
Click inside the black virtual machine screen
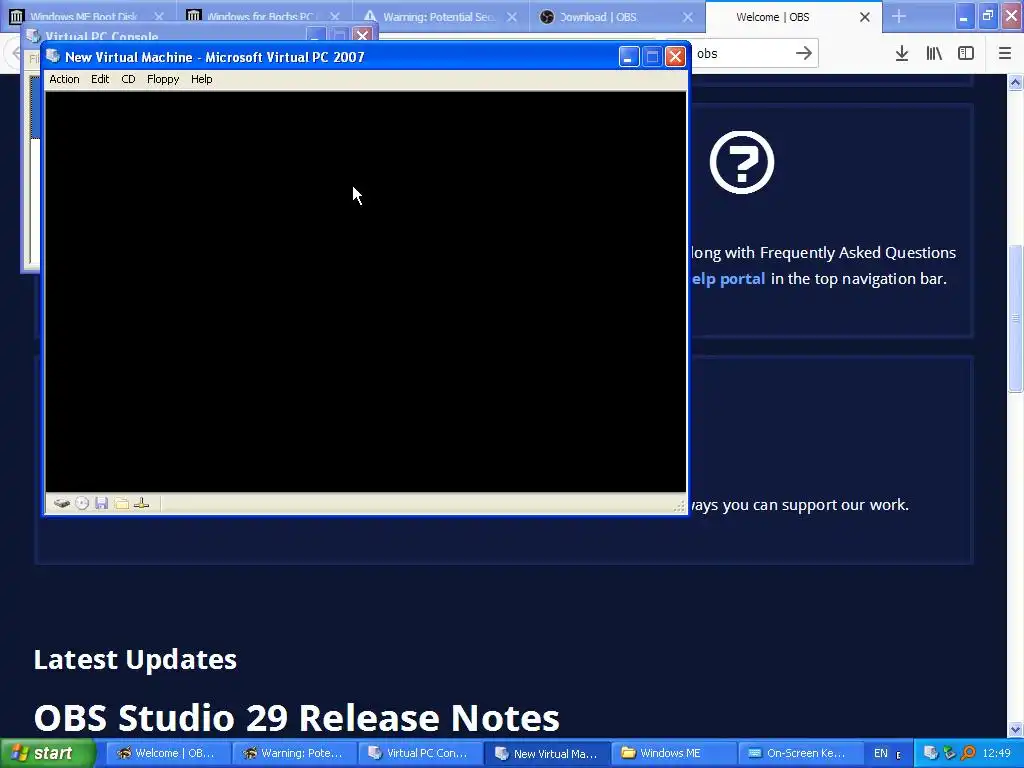point(366,291)
